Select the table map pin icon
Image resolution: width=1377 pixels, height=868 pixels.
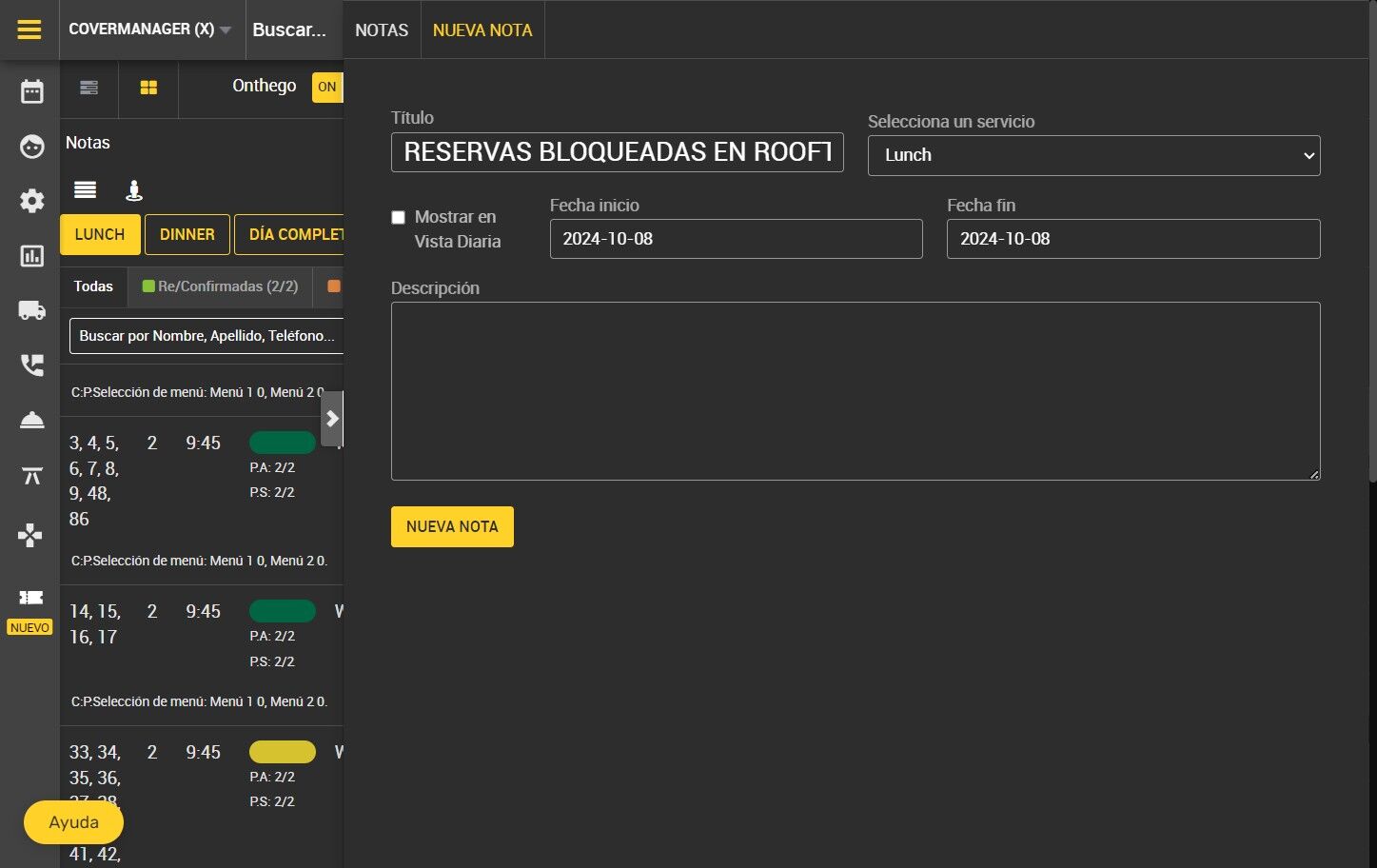coord(134,190)
